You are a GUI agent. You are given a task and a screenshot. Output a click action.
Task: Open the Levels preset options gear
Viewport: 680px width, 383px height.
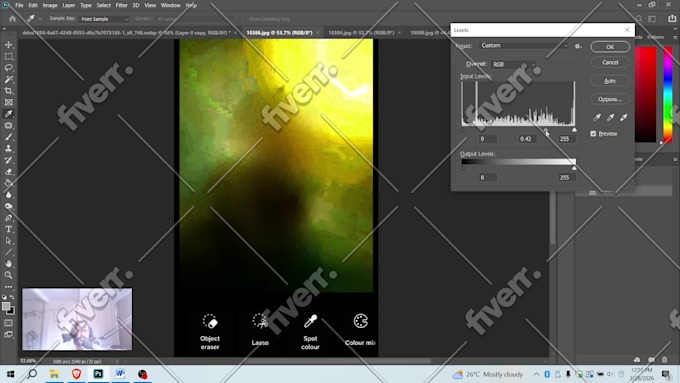click(578, 46)
